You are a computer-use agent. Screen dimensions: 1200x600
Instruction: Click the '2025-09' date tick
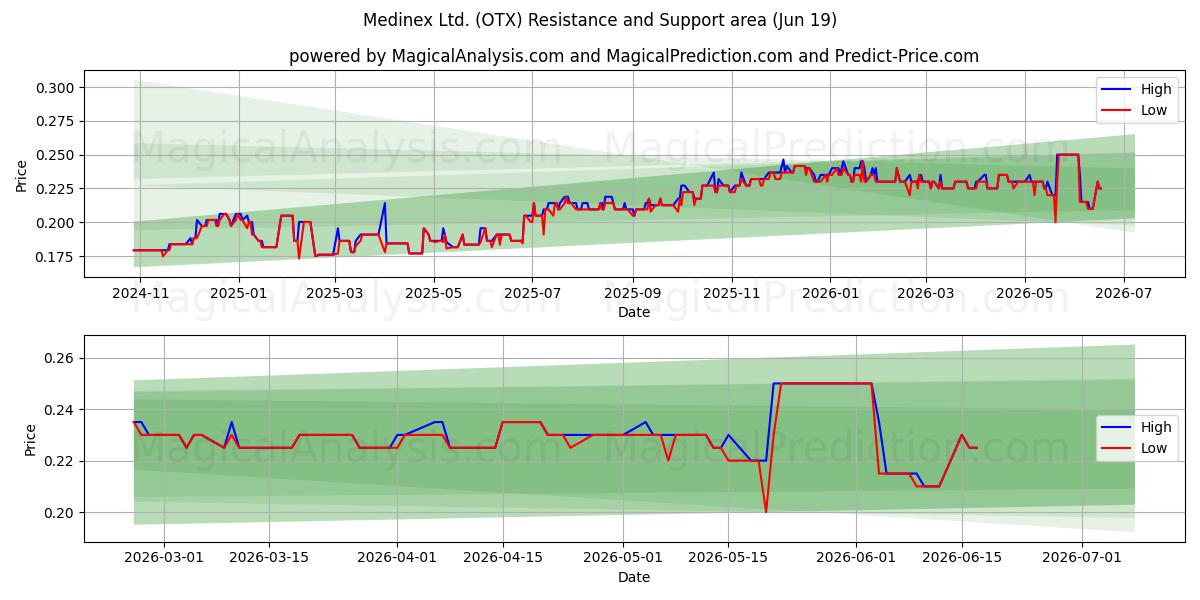[632, 294]
